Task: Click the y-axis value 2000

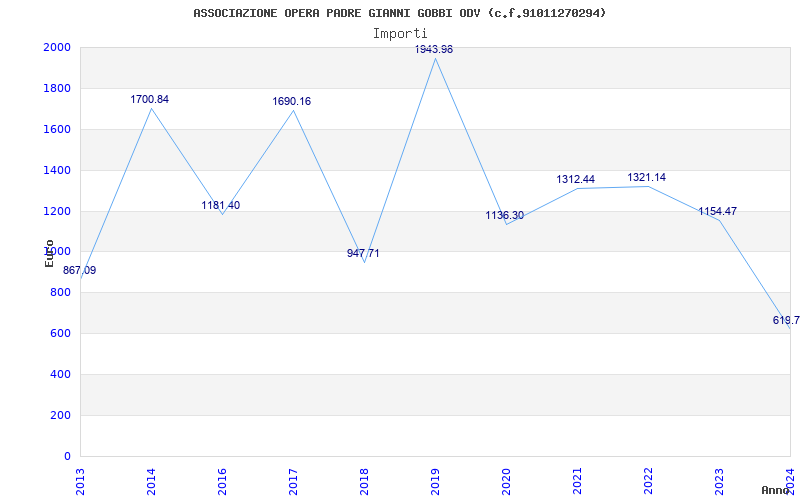Action: point(56,47)
